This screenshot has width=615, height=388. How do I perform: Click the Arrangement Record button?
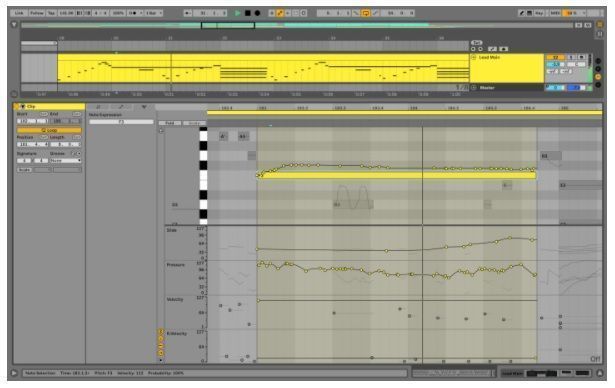click(257, 13)
